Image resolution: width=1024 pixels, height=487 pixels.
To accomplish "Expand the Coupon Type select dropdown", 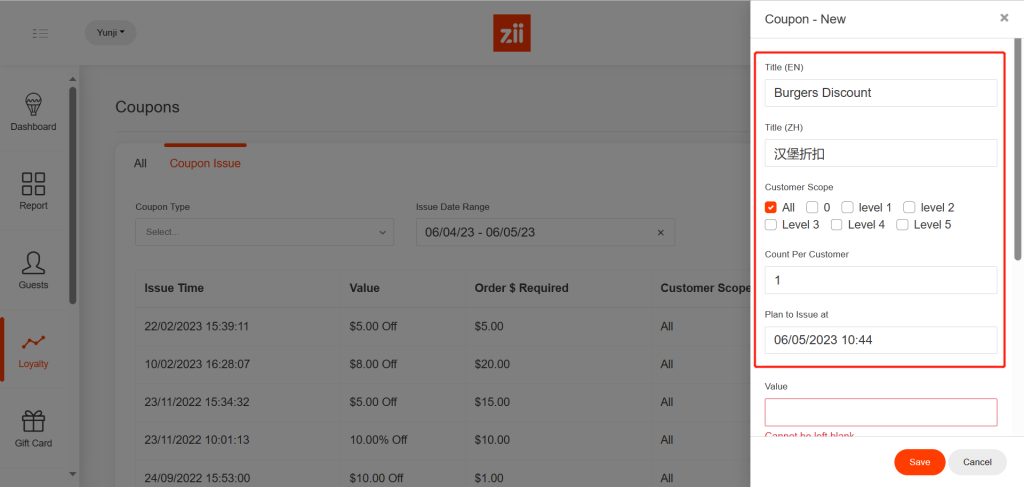I will (264, 232).
